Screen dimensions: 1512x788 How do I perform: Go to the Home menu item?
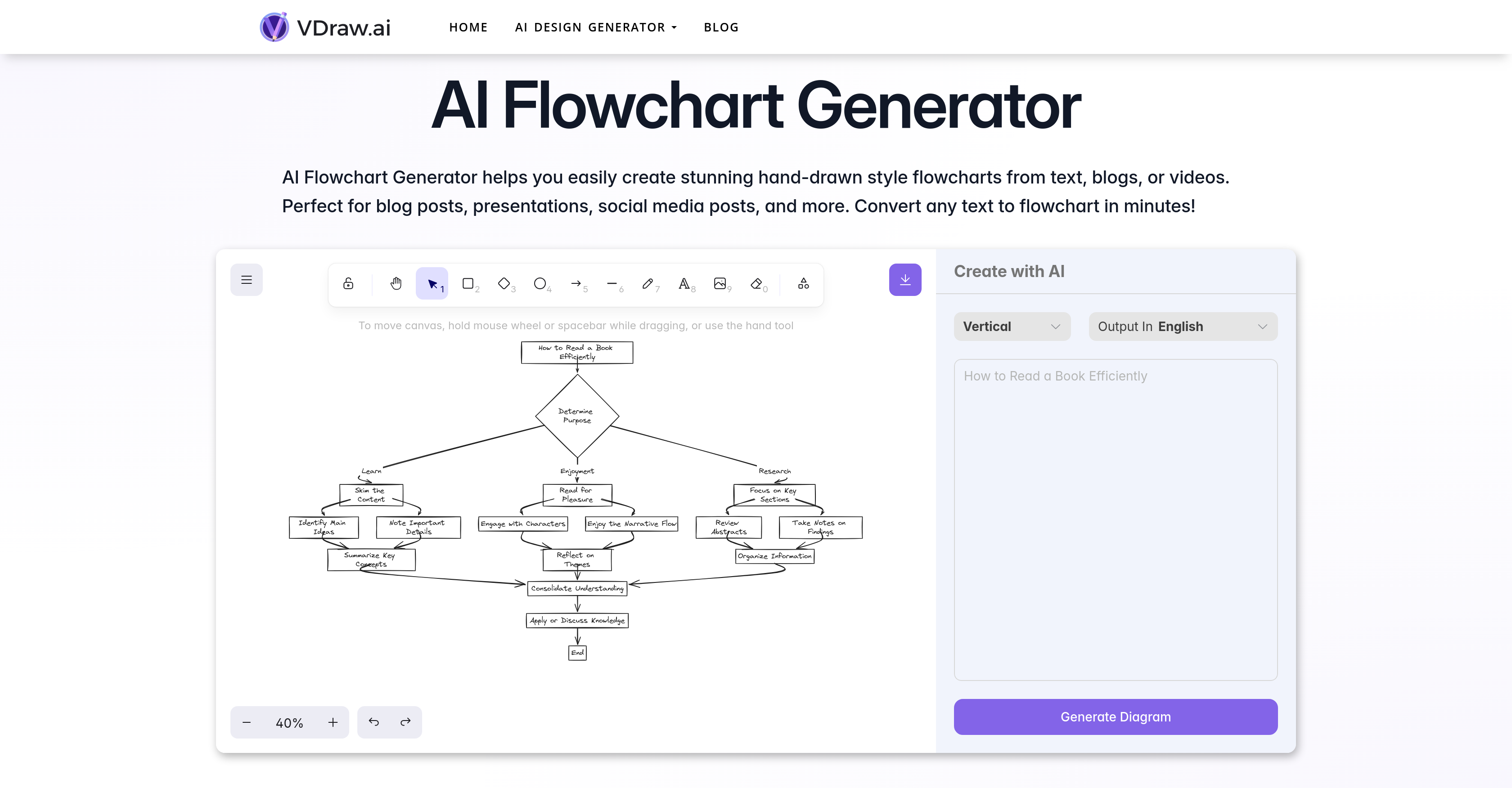(468, 27)
